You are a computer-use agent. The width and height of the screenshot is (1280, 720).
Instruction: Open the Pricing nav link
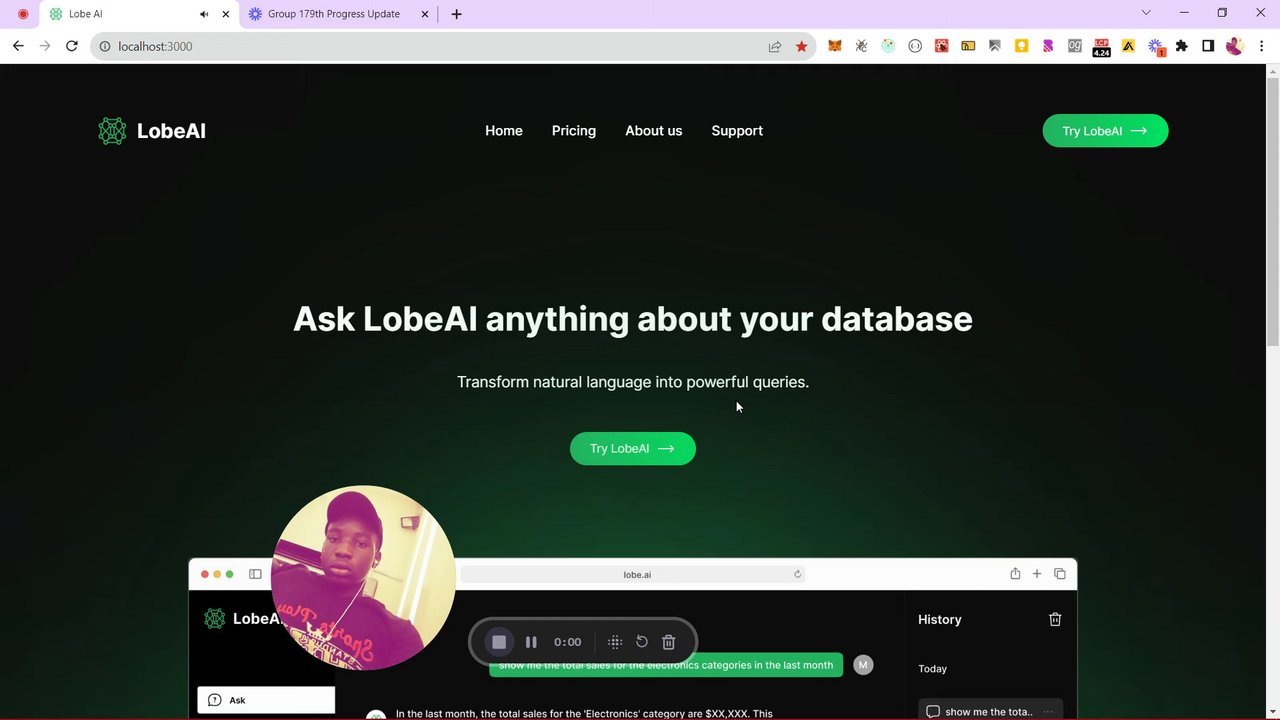[574, 131]
